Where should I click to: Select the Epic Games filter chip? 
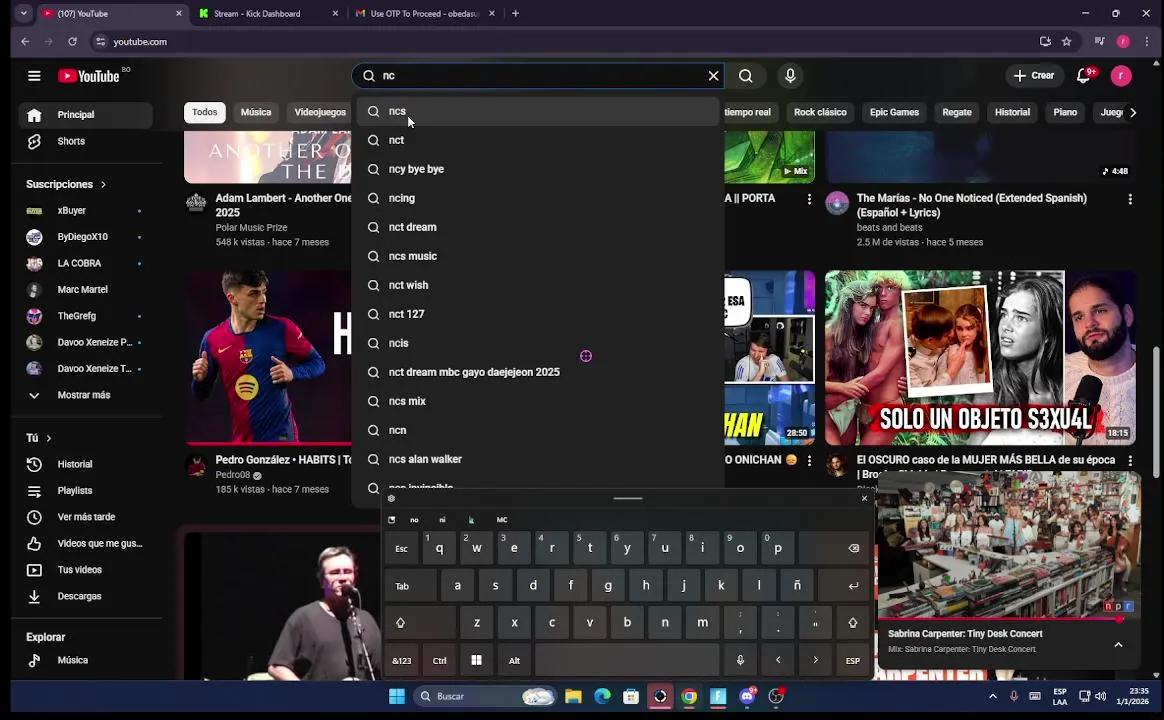(895, 112)
